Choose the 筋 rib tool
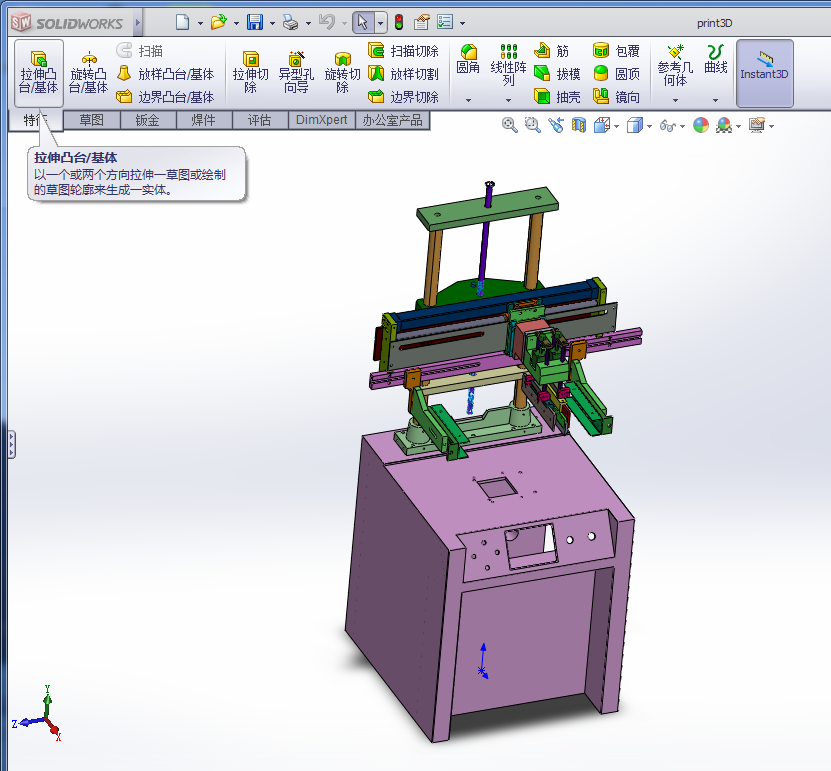This screenshot has height=771, width=831. (551, 51)
